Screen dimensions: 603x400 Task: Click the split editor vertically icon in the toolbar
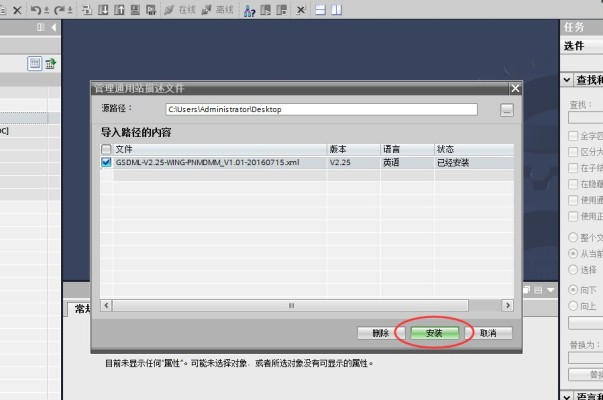(x=336, y=9)
